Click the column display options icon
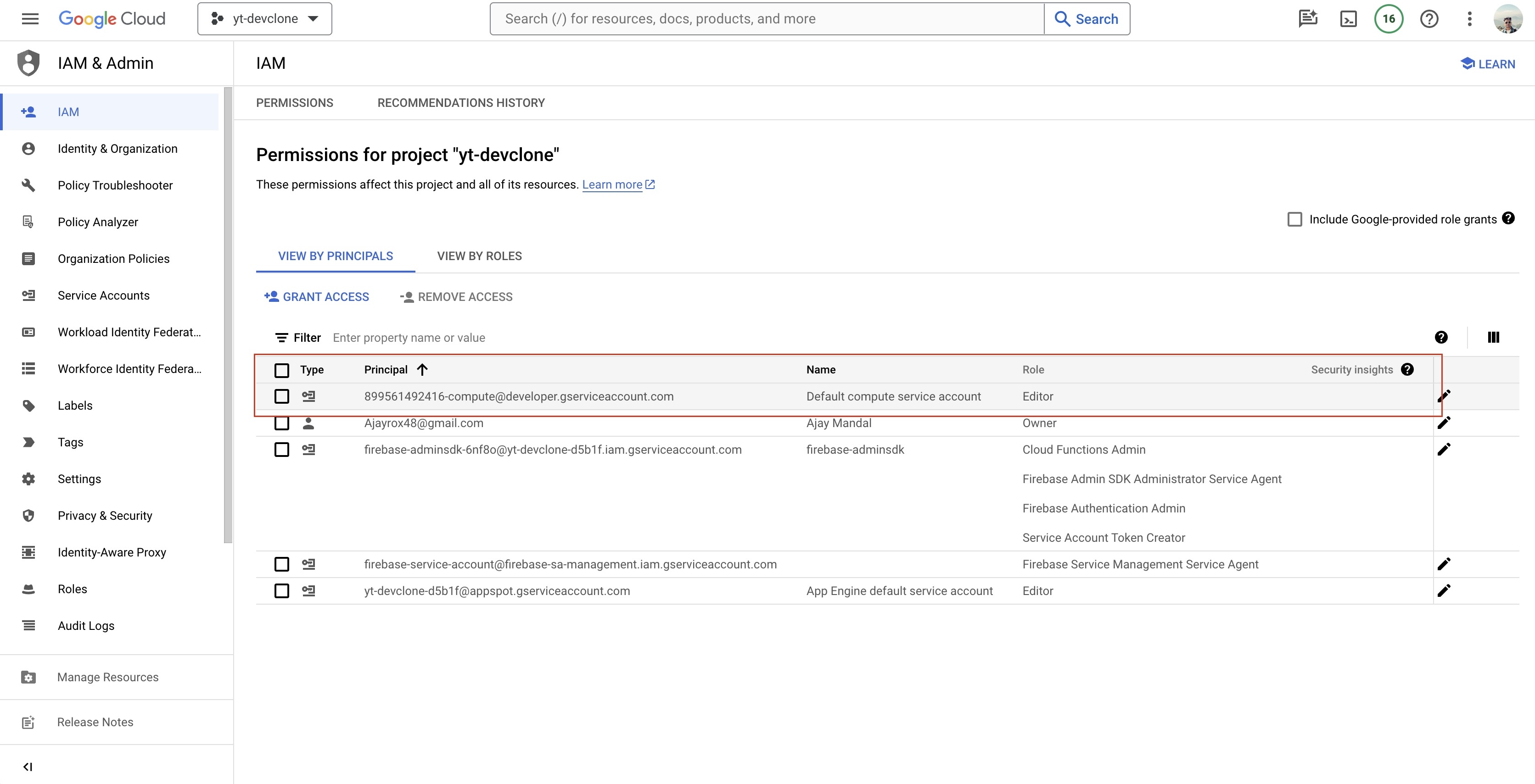 coord(1493,338)
